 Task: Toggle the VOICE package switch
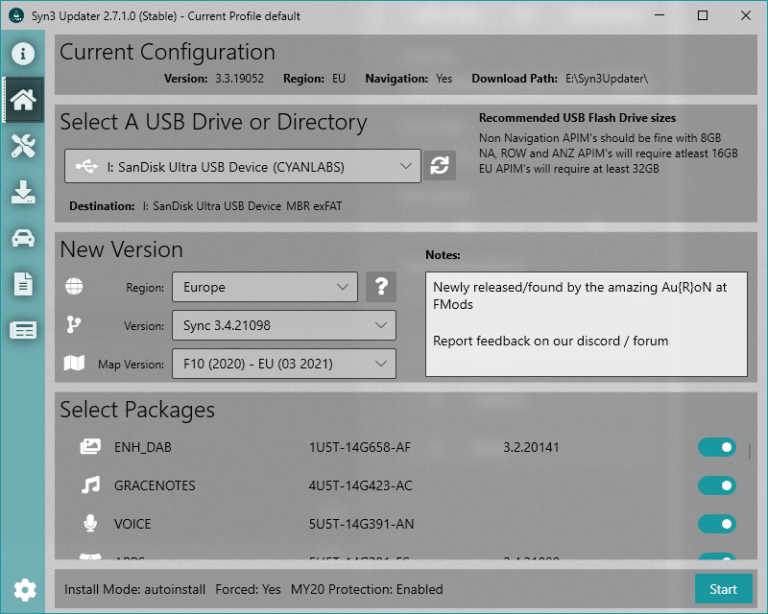click(x=717, y=524)
